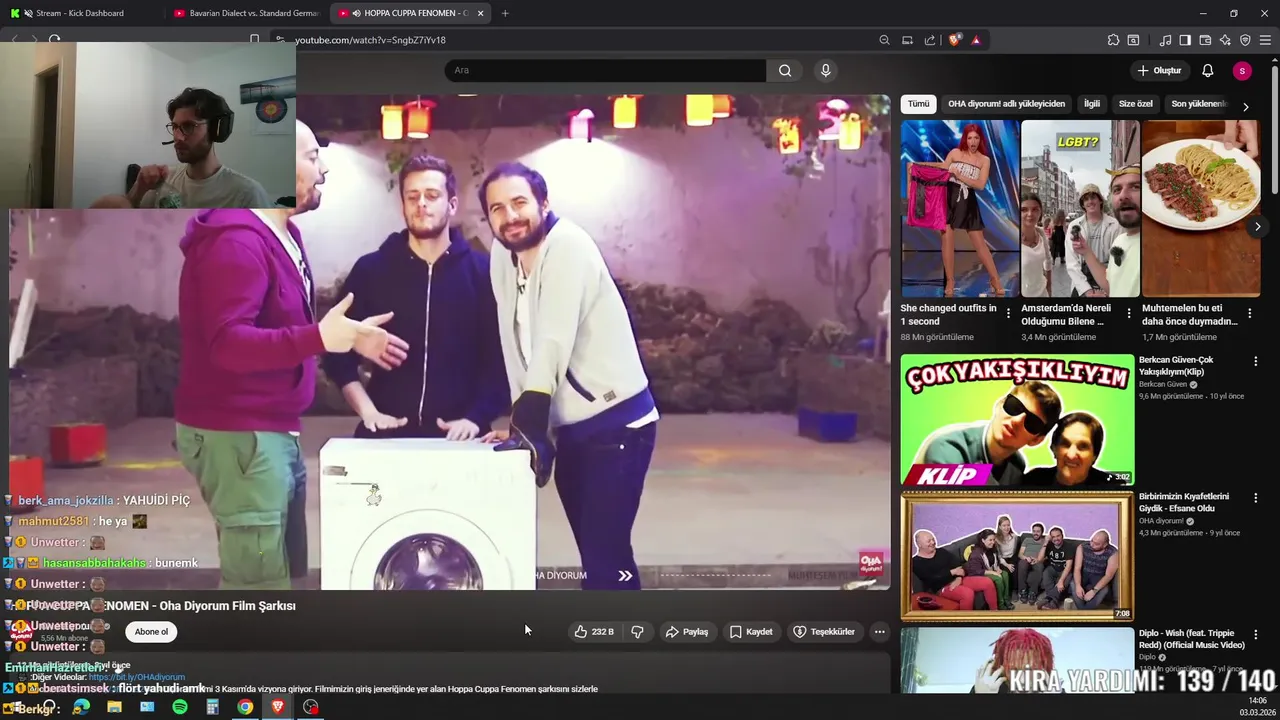Screen dimensions: 1280x720
Task: Open options for Diplo Wish video
Action: 1255,635
